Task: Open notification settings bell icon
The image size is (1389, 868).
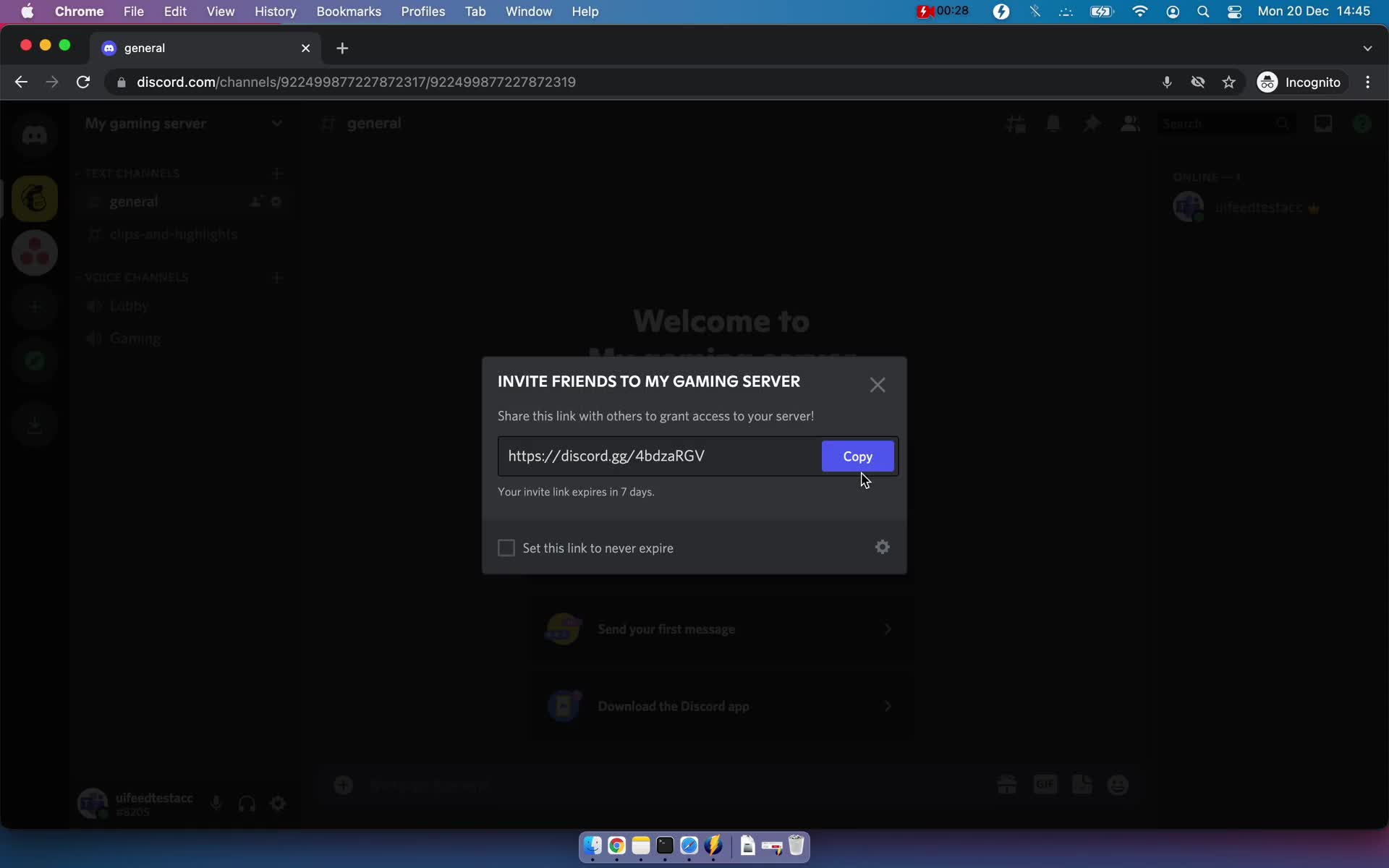Action: [1053, 124]
